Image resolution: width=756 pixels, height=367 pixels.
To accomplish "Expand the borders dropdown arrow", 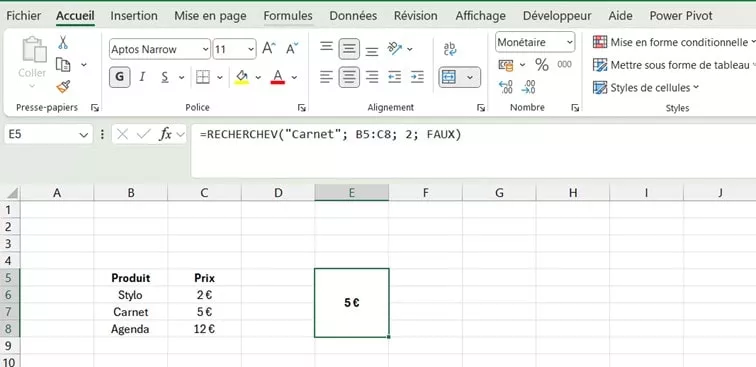I will pyautogui.click(x=220, y=77).
